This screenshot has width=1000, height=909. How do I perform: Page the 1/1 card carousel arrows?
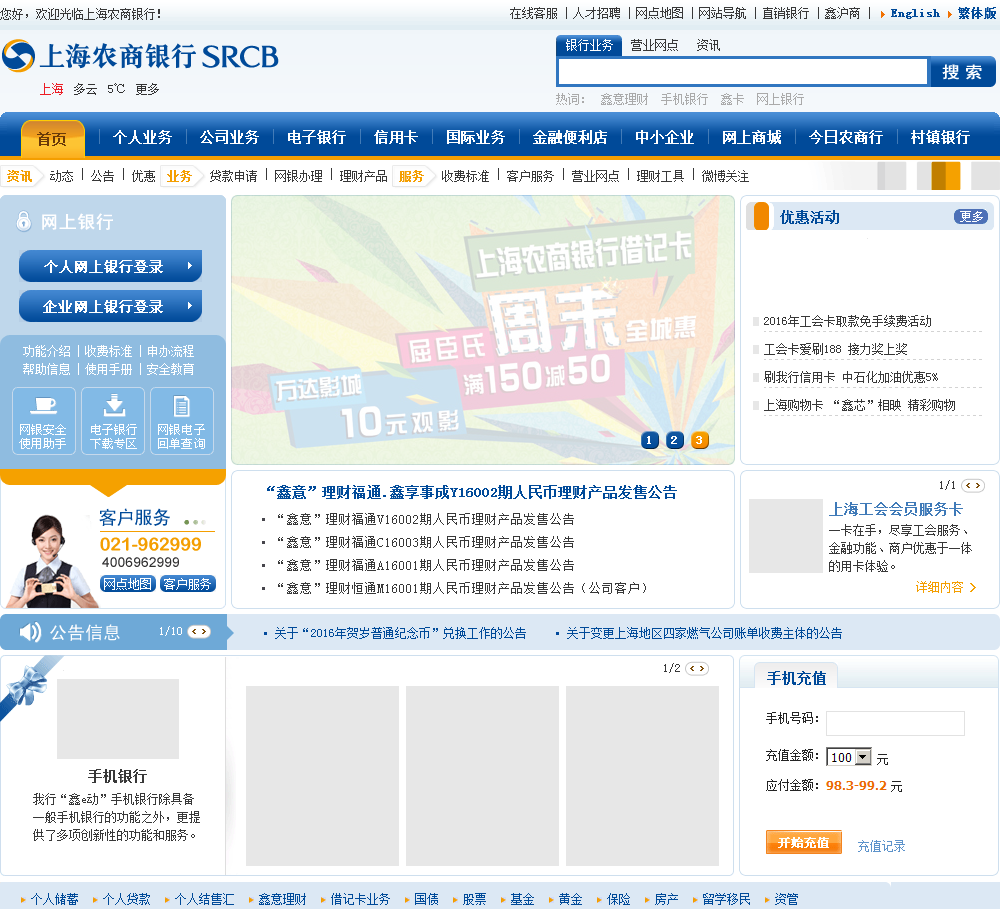[973, 485]
